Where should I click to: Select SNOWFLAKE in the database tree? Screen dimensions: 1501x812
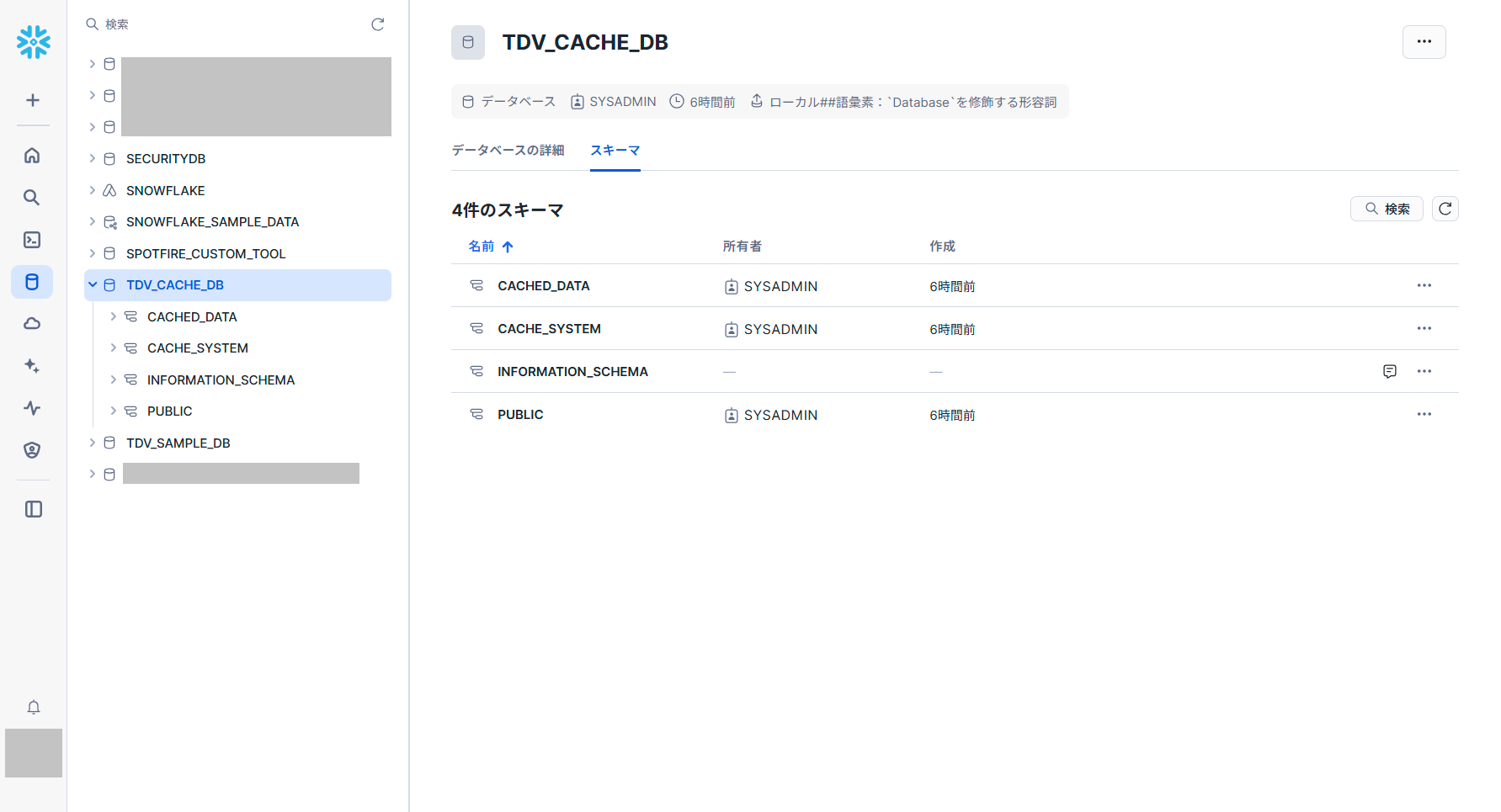(x=166, y=190)
